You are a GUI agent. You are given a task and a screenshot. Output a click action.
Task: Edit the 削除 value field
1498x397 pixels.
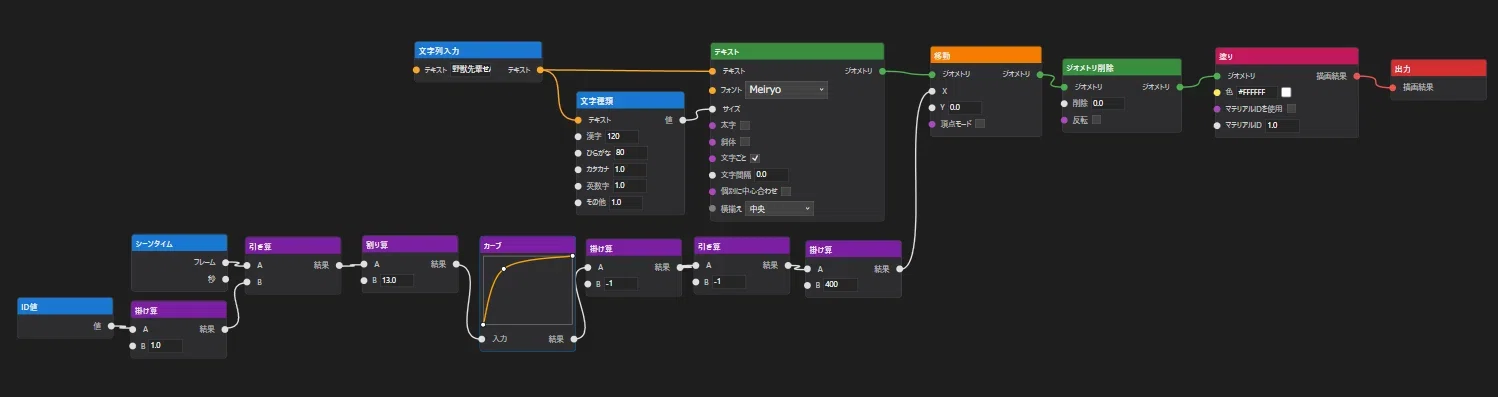pos(1108,103)
